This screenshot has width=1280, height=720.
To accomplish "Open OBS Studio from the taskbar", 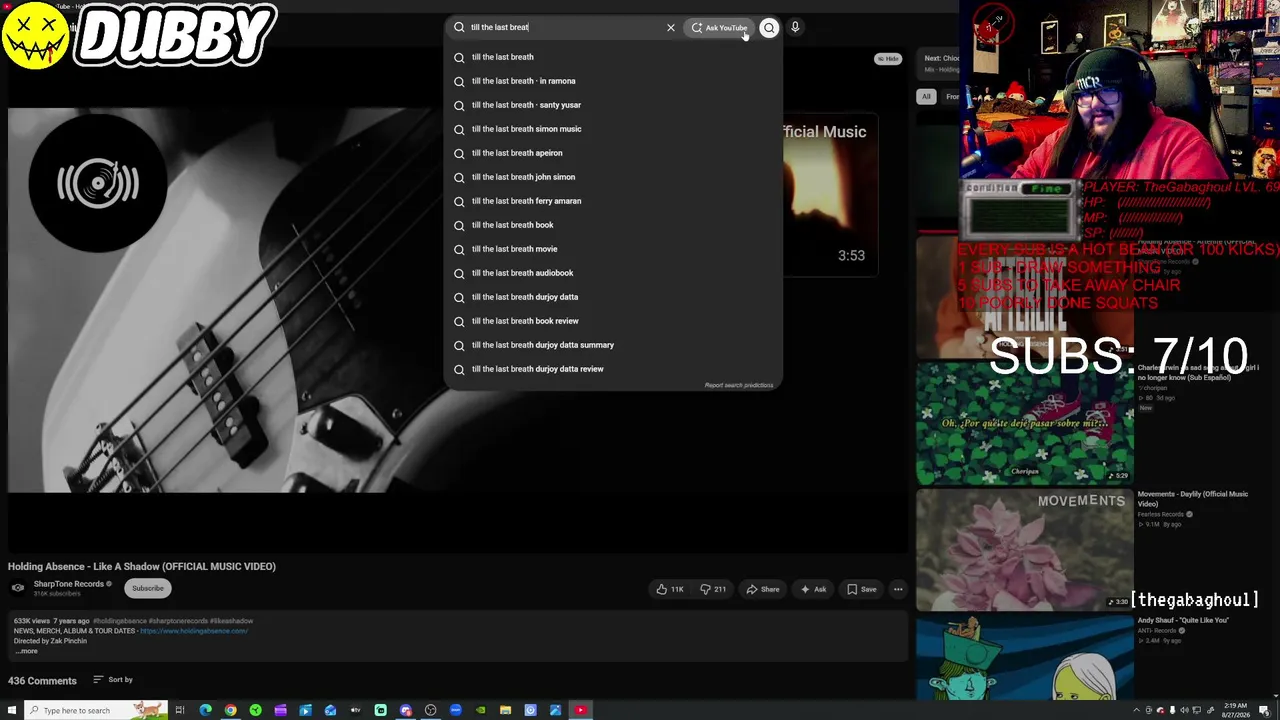I will tap(430, 710).
